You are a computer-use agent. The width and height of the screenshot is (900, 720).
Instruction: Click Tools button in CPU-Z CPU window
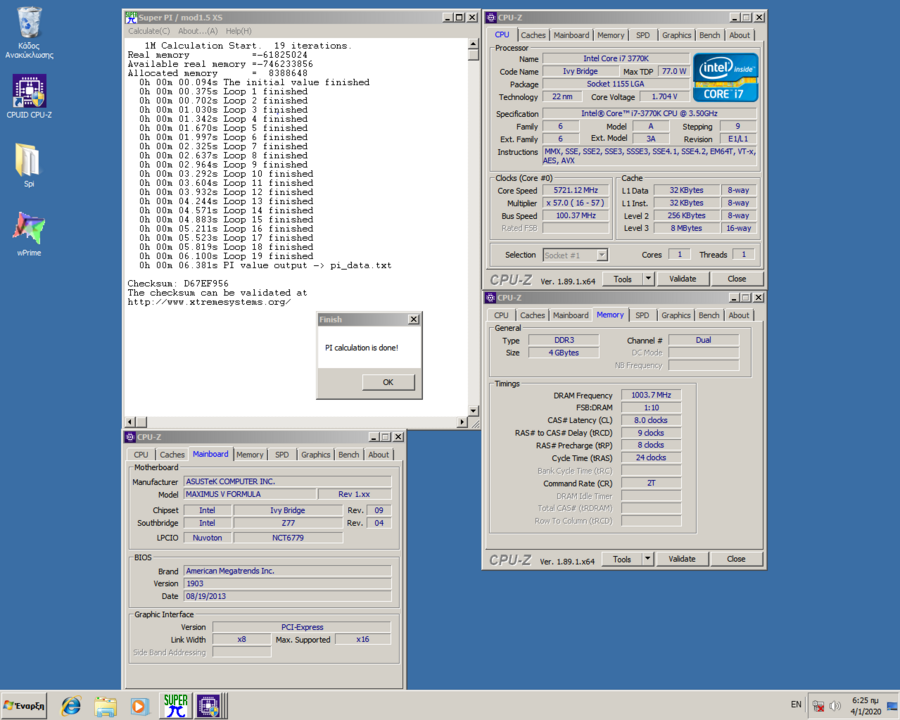pyautogui.click(x=623, y=279)
